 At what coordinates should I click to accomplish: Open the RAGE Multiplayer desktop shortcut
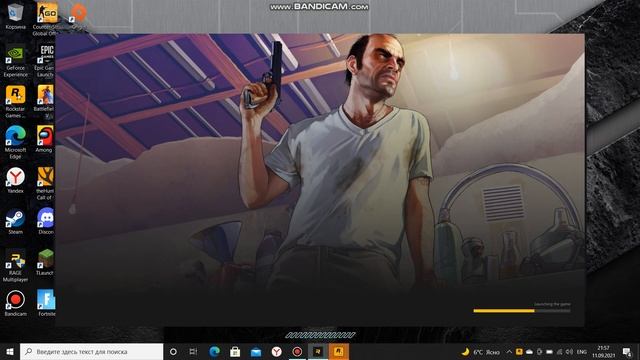(16, 265)
